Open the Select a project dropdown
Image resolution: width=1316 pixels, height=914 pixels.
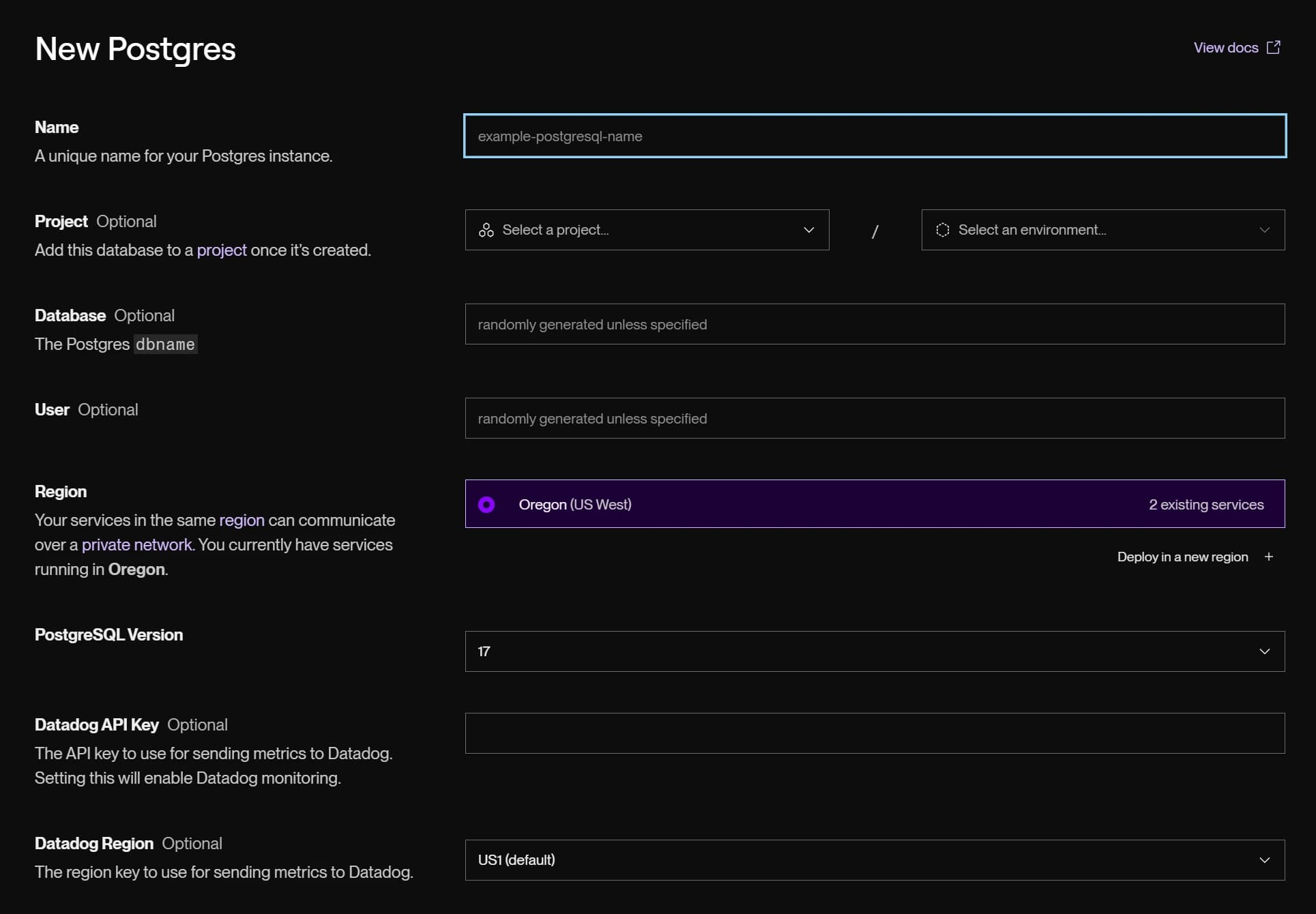(x=646, y=230)
